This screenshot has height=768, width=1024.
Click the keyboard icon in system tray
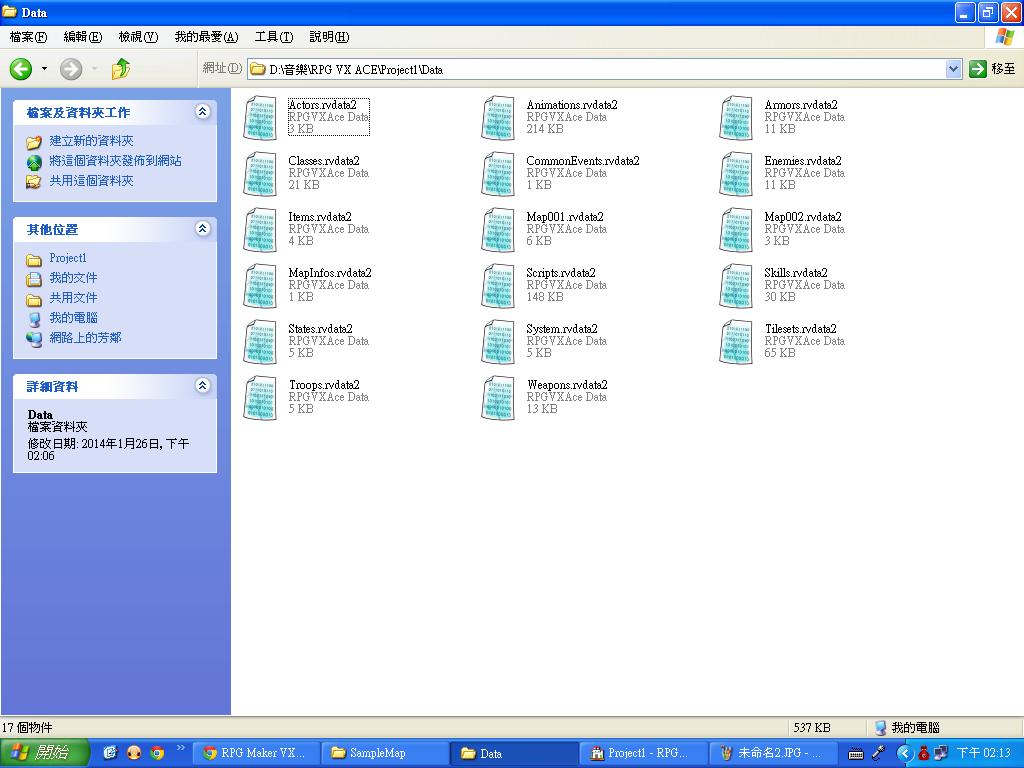[856, 754]
